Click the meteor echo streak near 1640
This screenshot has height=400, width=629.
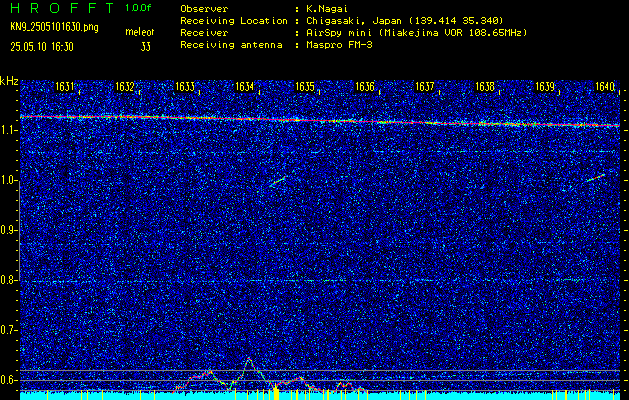point(595,178)
